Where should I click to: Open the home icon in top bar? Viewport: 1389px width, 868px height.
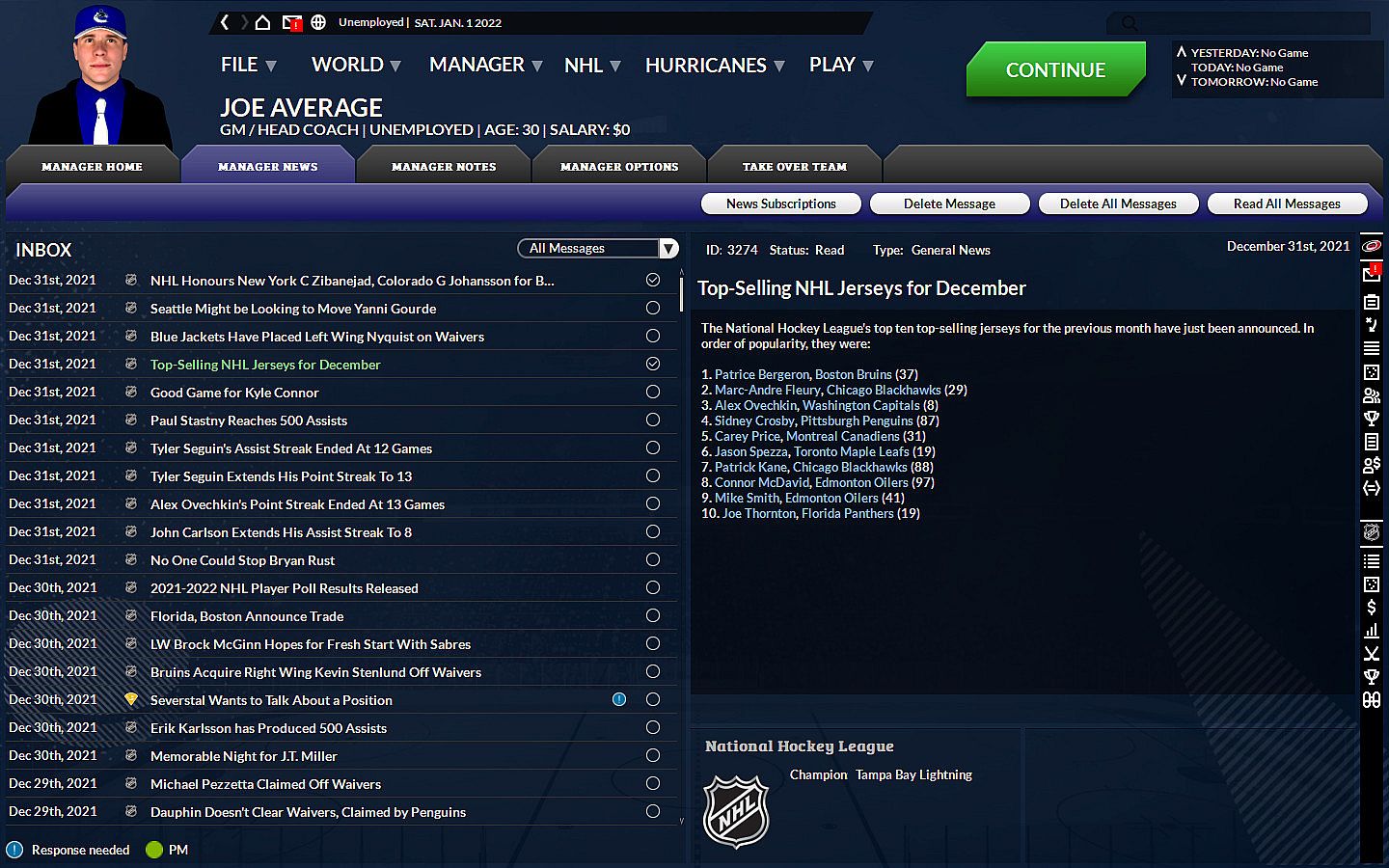coord(262,22)
